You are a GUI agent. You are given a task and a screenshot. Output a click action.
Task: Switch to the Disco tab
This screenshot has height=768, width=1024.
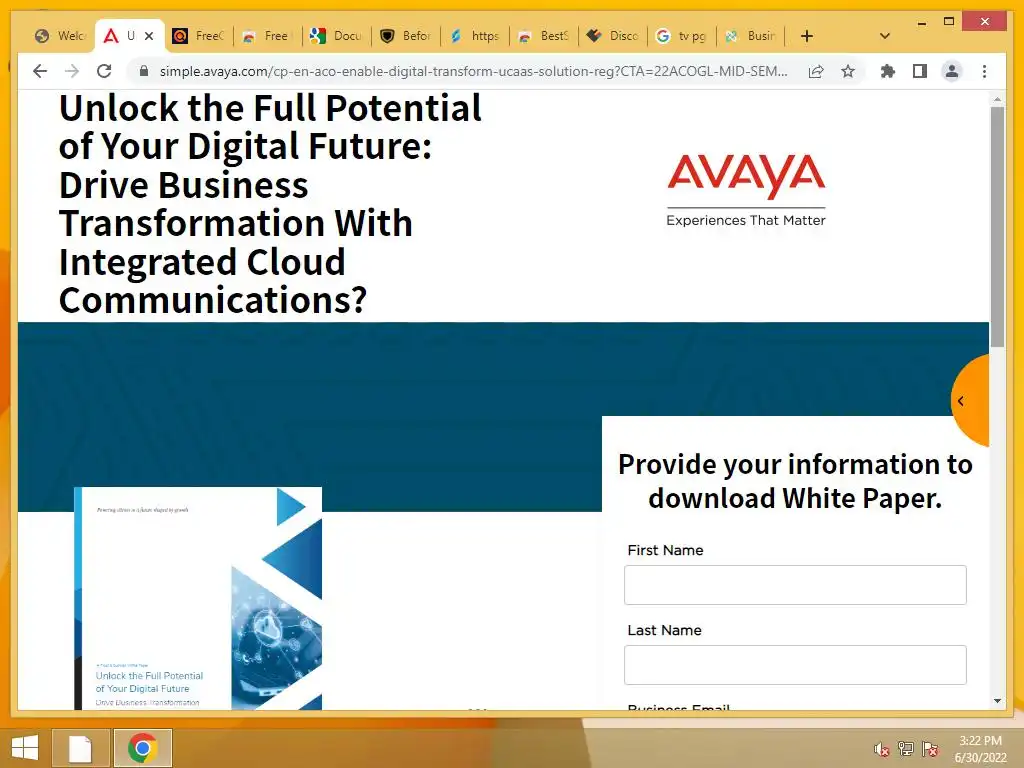[613, 36]
